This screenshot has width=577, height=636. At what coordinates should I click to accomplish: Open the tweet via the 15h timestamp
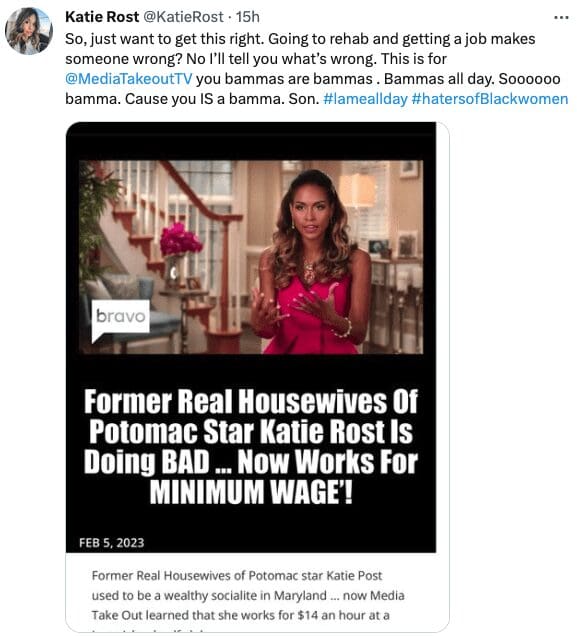pyautogui.click(x=248, y=17)
